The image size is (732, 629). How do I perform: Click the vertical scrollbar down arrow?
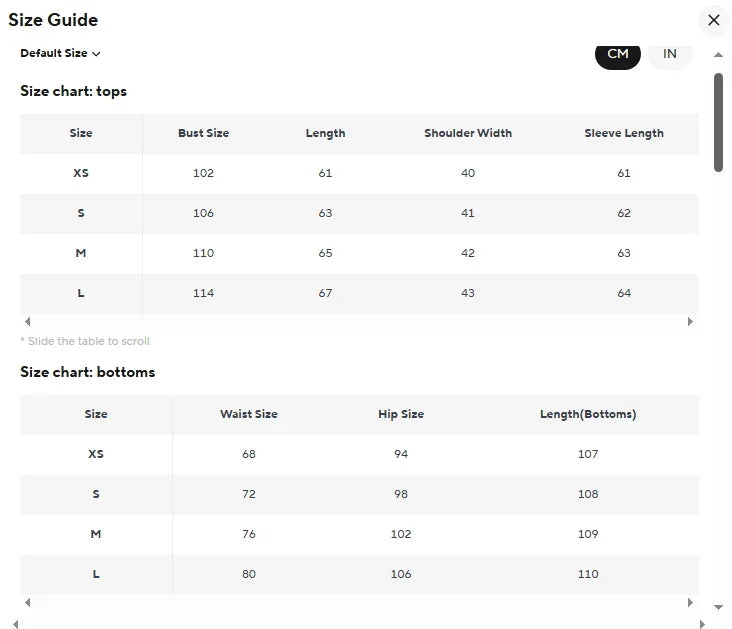pos(718,607)
